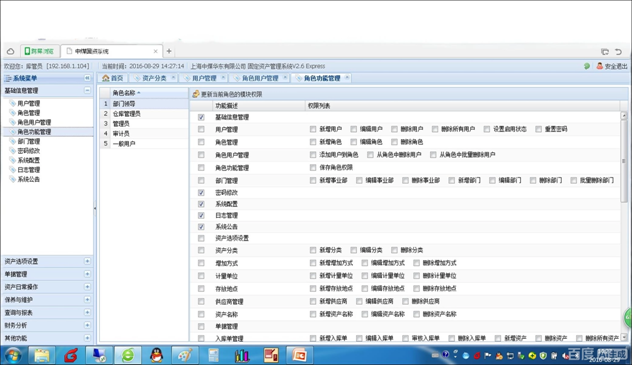Open the Windows Start menu
This screenshot has height=366, width=633.
[x=13, y=356]
